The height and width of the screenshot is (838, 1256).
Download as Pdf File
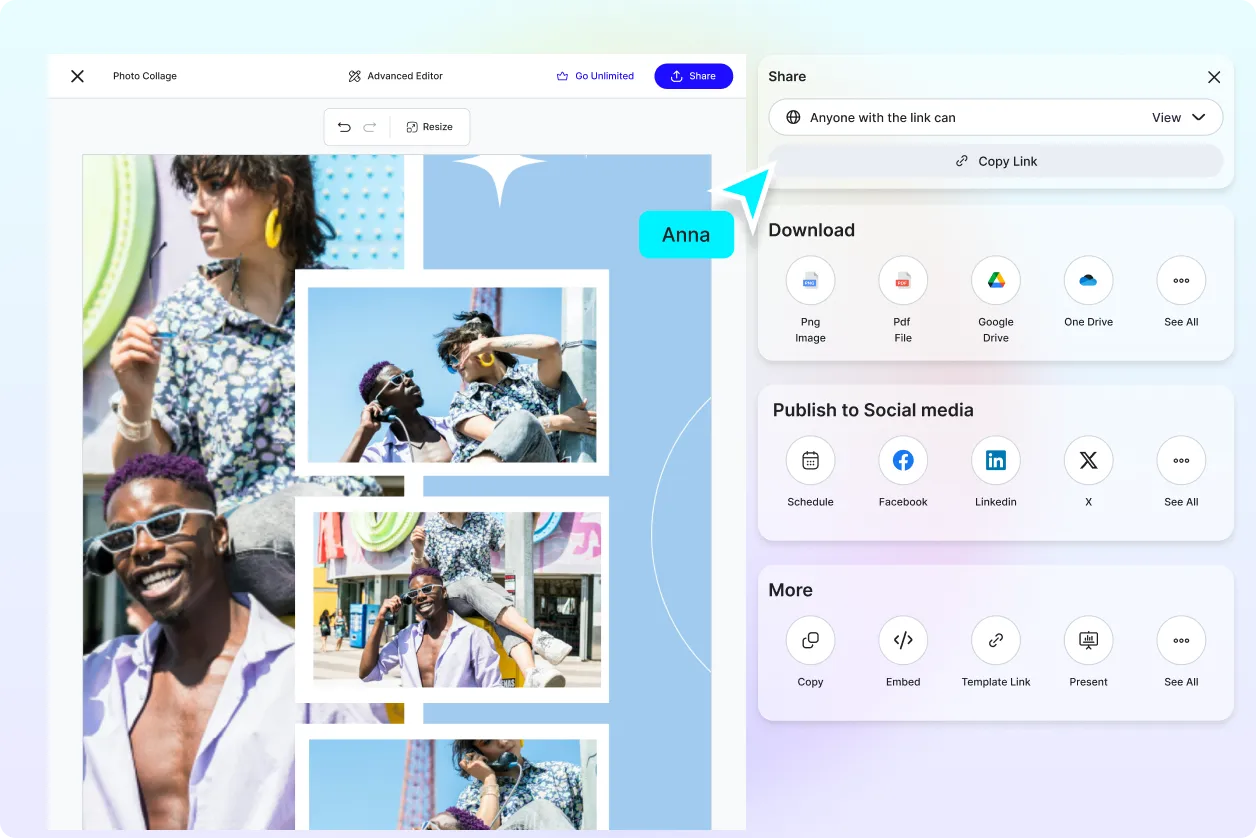[902, 281]
